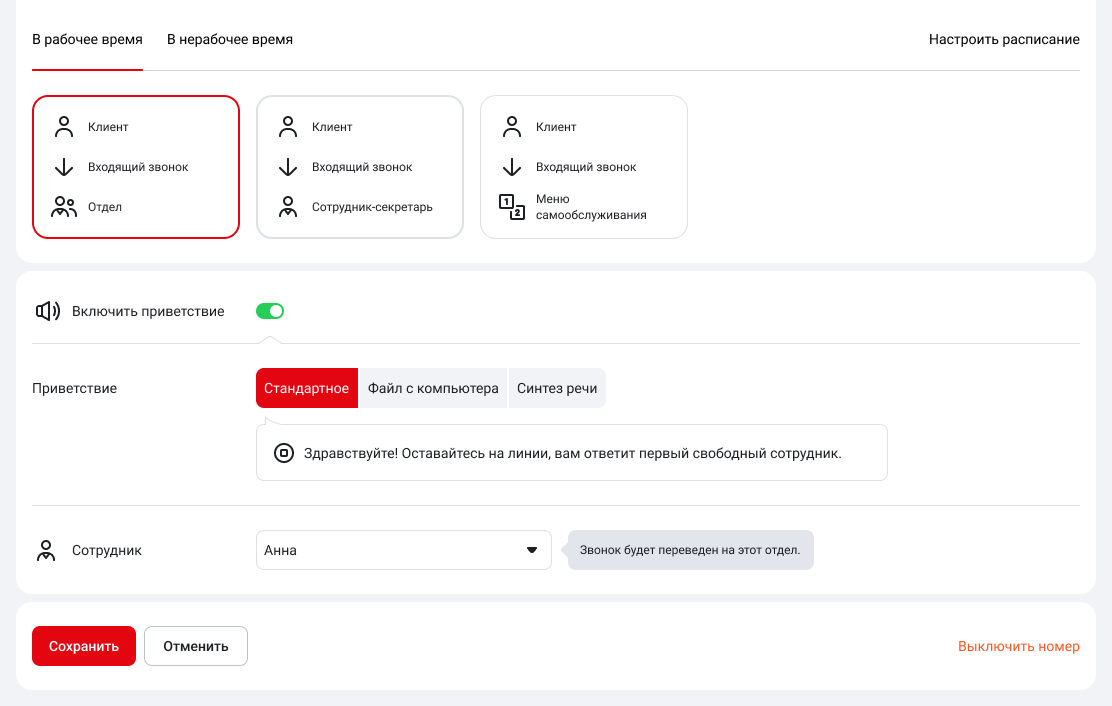1112x706 pixels.
Task: Click the Выключить номер link
Action: click(x=1018, y=646)
